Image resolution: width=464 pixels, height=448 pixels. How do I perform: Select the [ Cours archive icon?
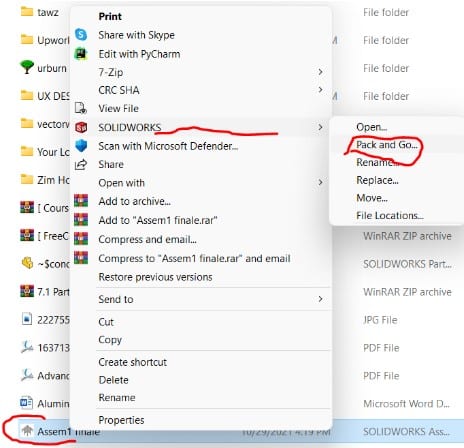tap(27, 207)
